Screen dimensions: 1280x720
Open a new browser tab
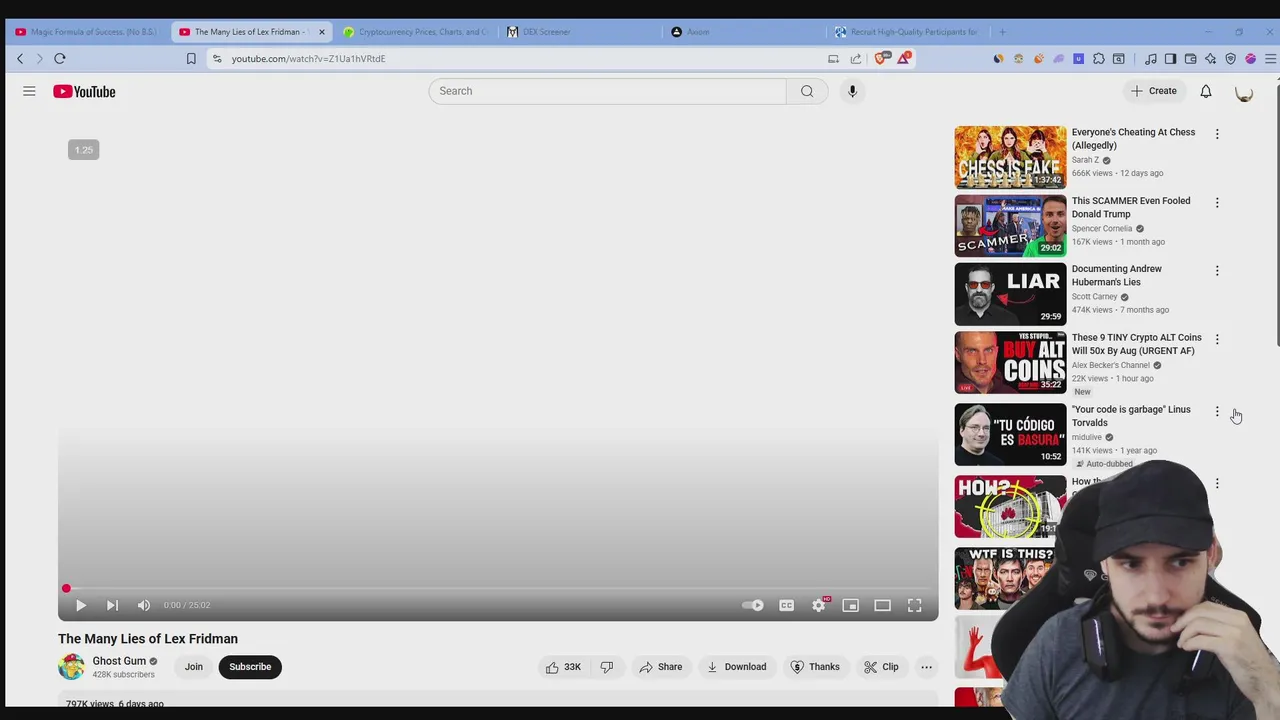[x=1003, y=32]
